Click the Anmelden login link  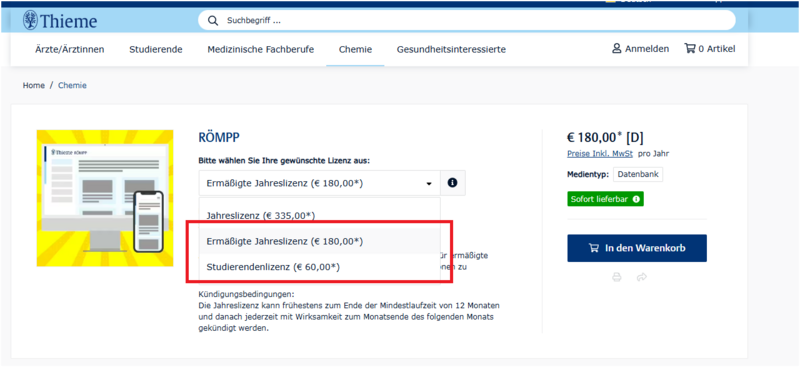641,49
